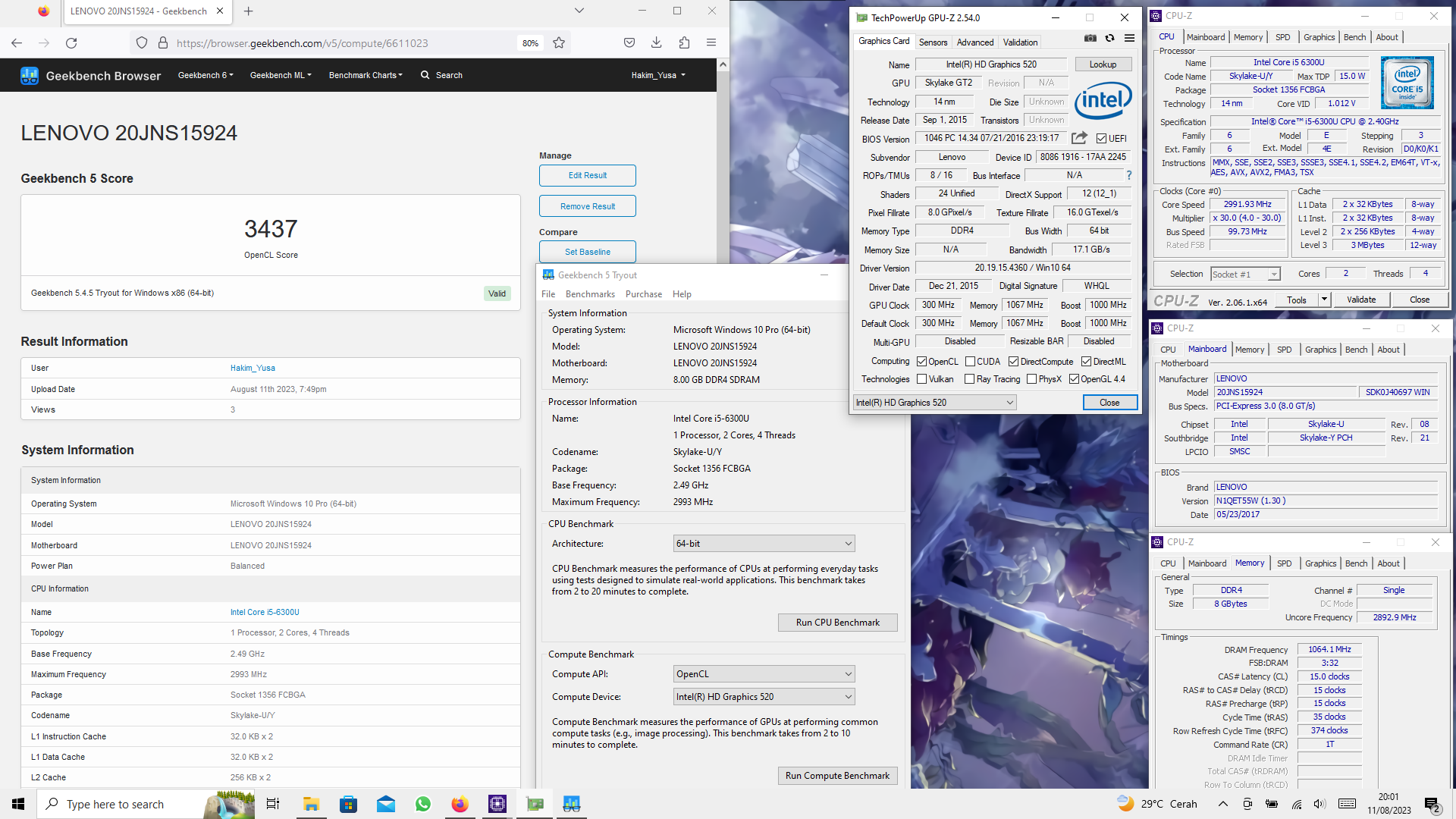Click Windows taskbar search box
This screenshot has width=1456, height=819.
(x=144, y=804)
